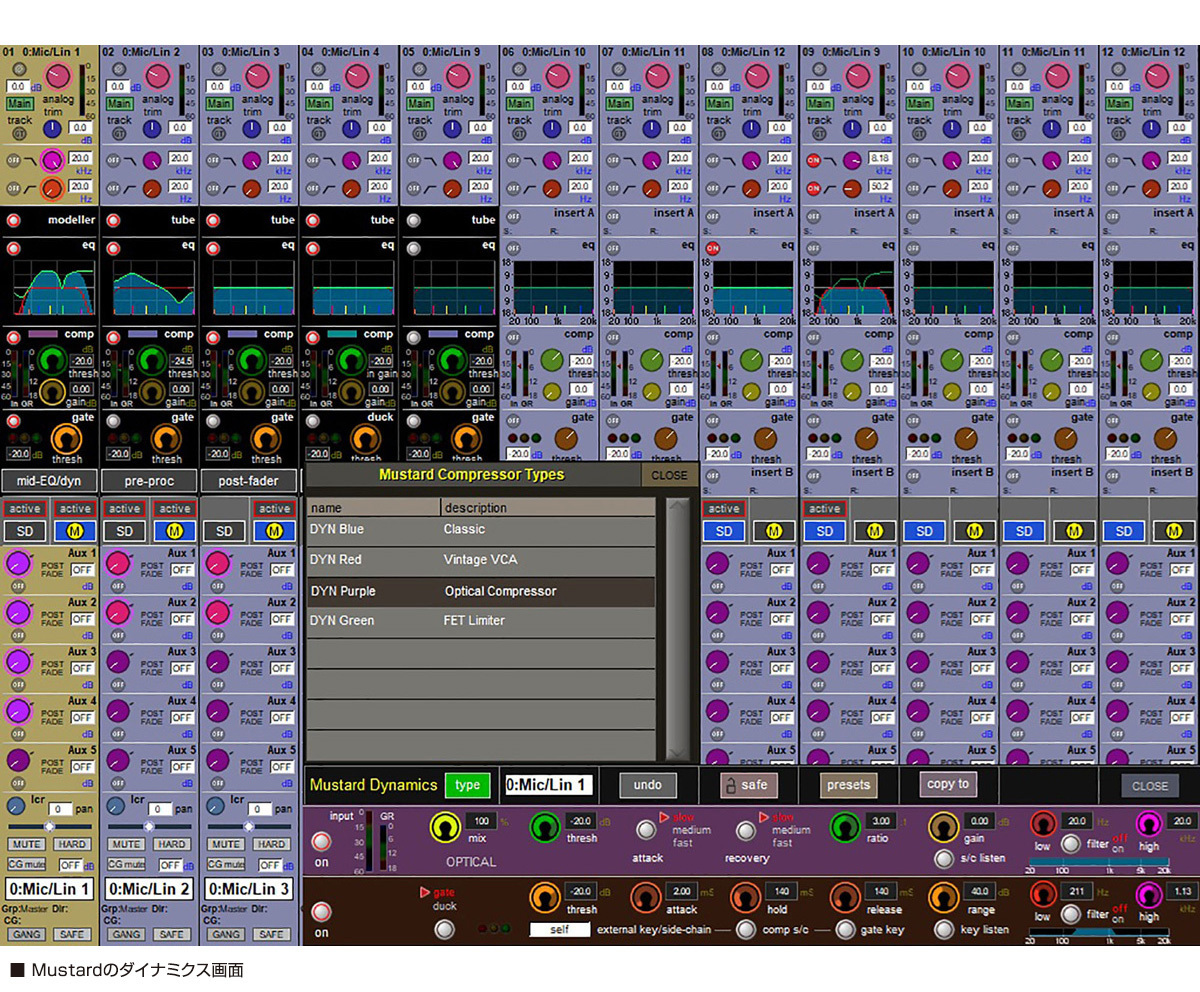Image resolution: width=1200 pixels, height=992 pixels.
Task: Toggle the Mustard compressor on button
Action: point(321,843)
